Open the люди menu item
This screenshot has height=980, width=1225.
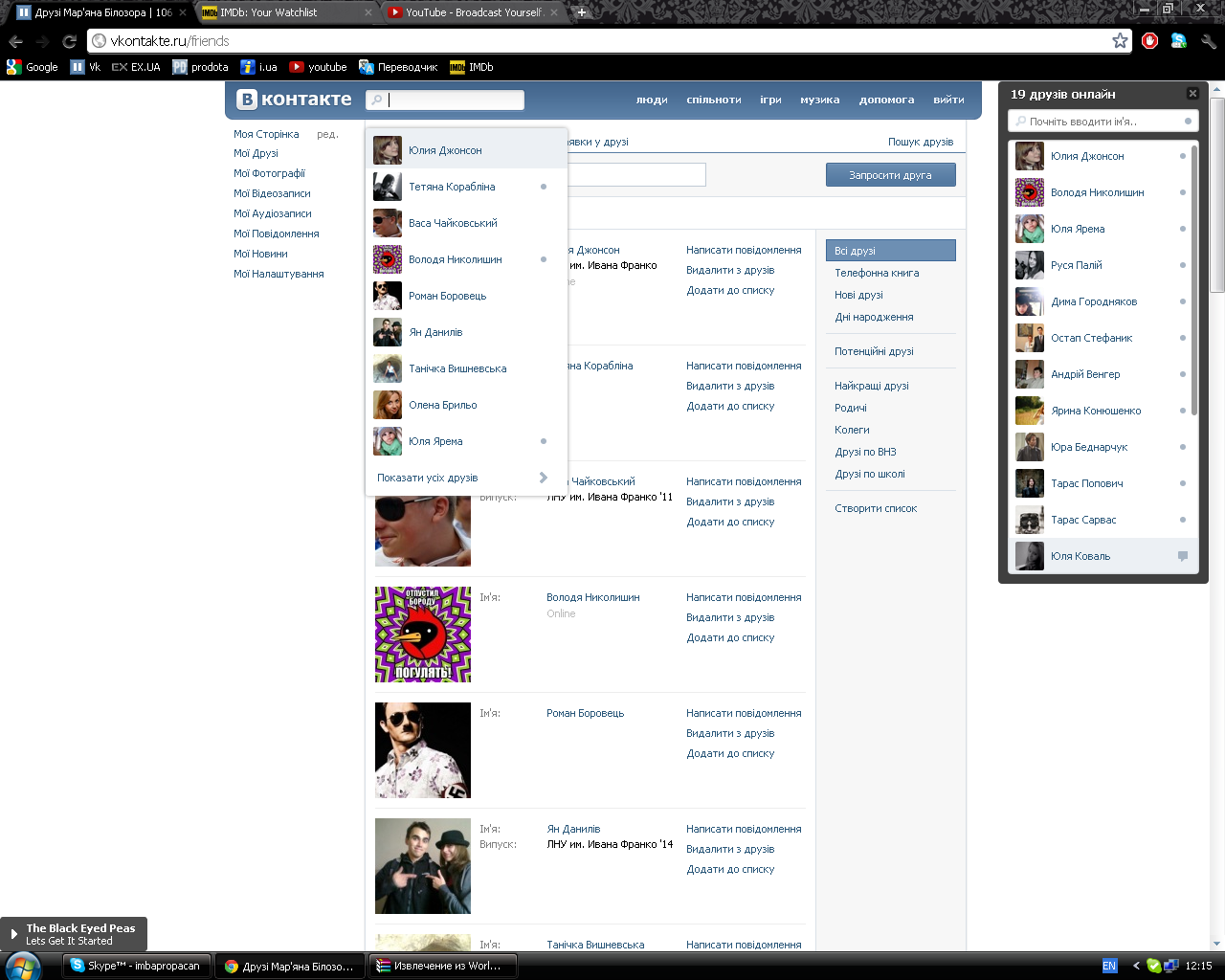652,100
